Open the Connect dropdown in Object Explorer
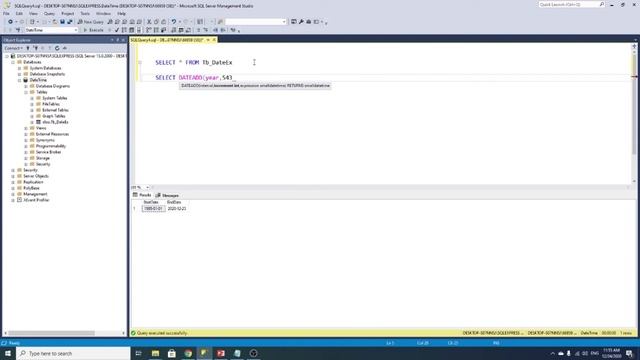 [13, 48]
